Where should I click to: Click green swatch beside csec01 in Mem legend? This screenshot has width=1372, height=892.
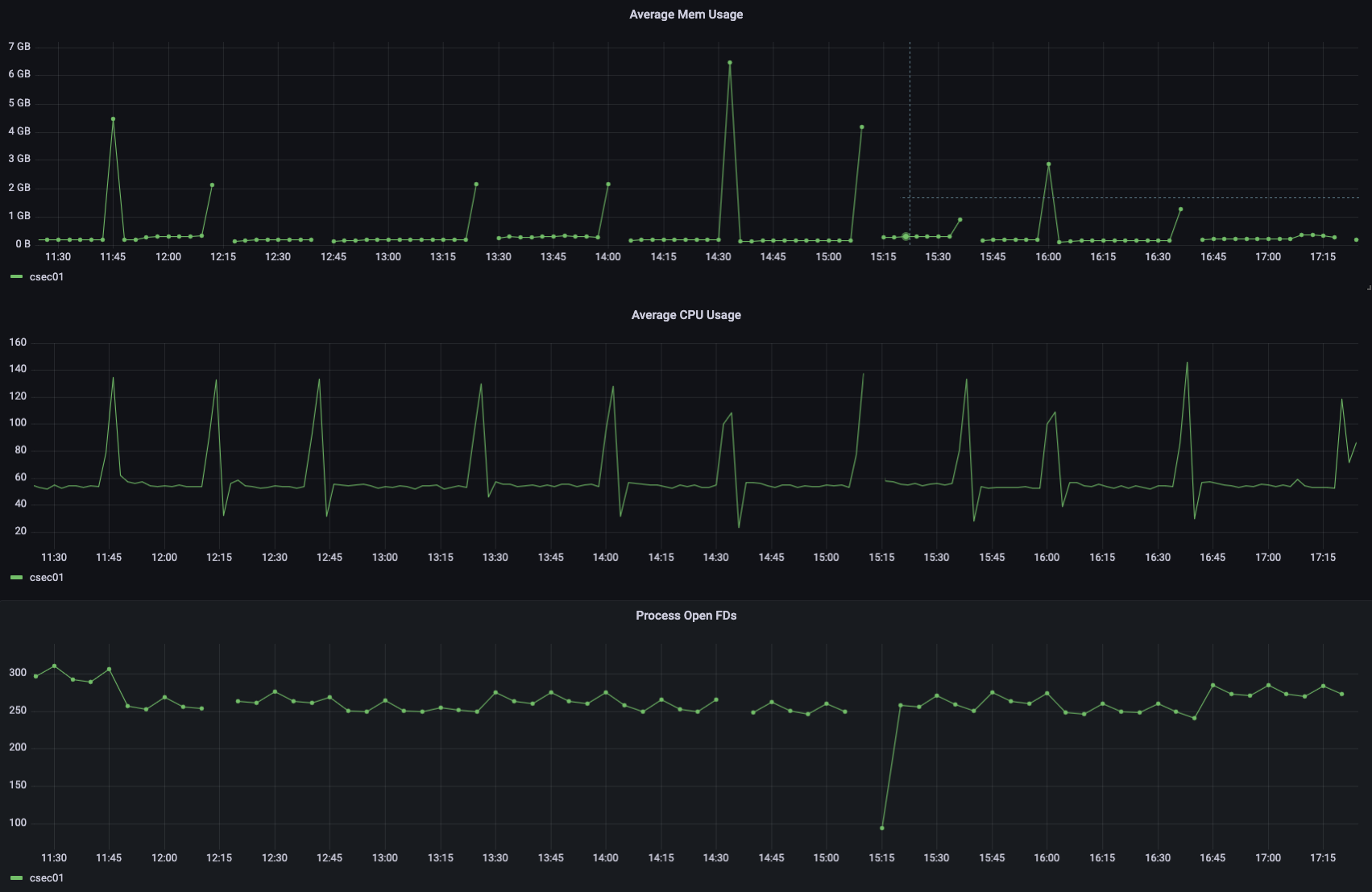click(17, 277)
